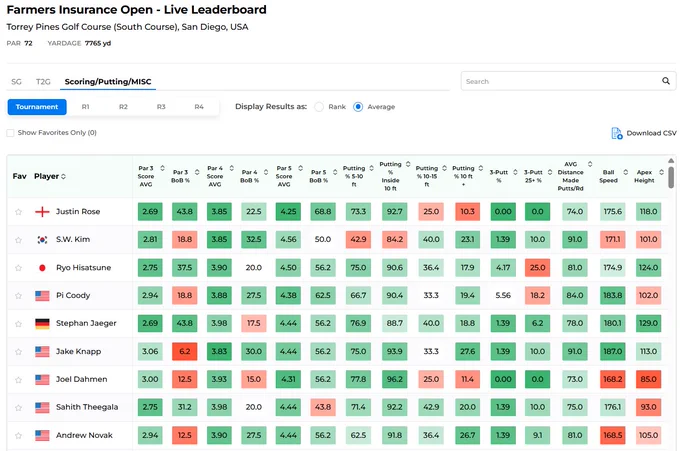Open Sahith Theegala player name
Viewport: 680px width, 451px height.
tap(87, 407)
